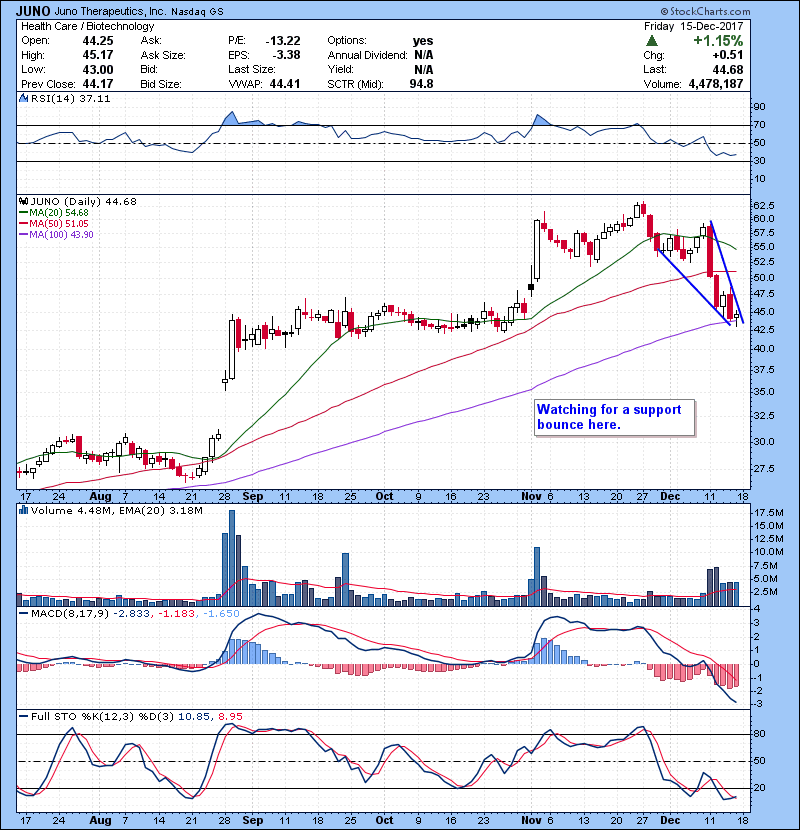Click the Options value yes
This screenshot has width=800, height=830.
423,41
